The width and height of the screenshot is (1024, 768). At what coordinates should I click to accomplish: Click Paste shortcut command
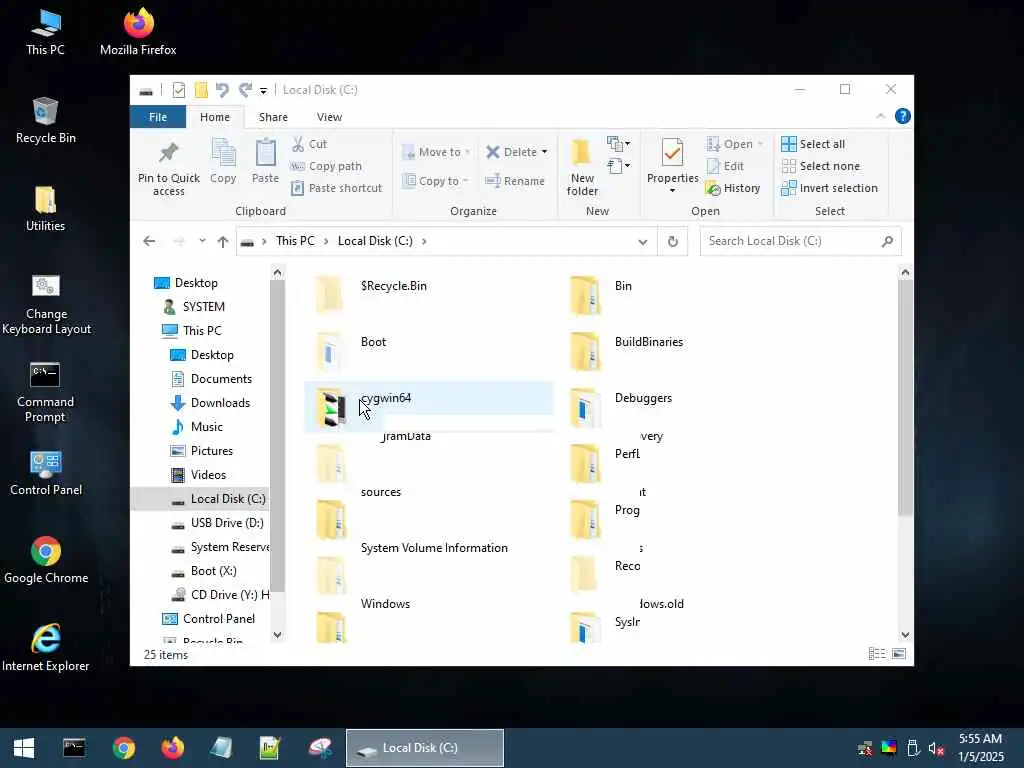pyautogui.click(x=336, y=188)
